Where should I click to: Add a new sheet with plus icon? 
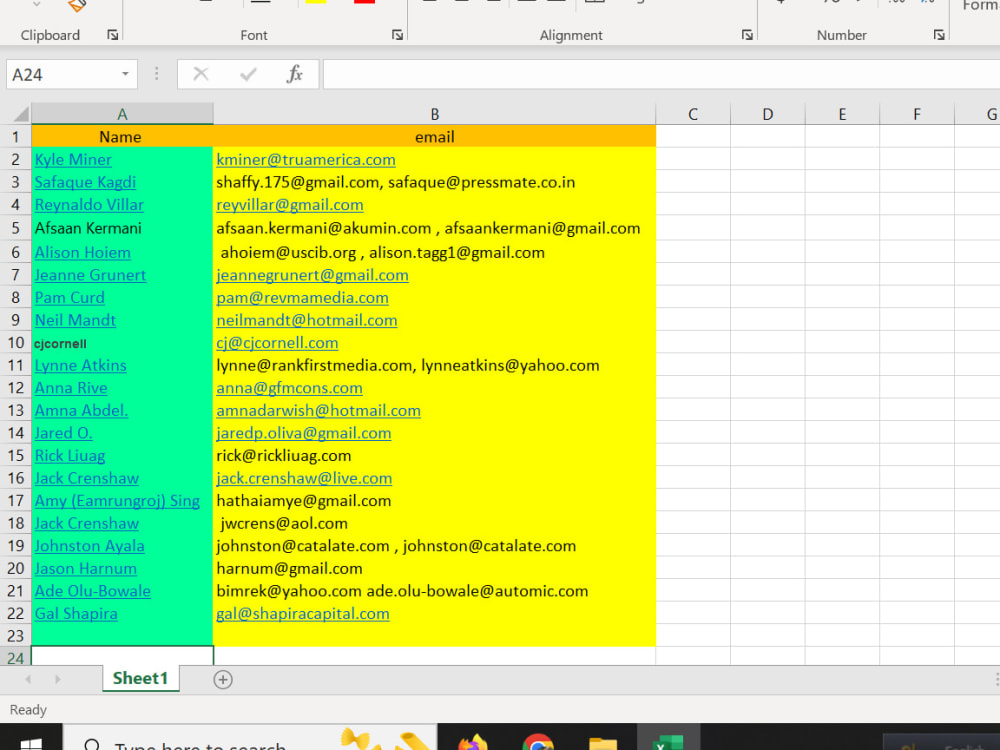point(223,680)
